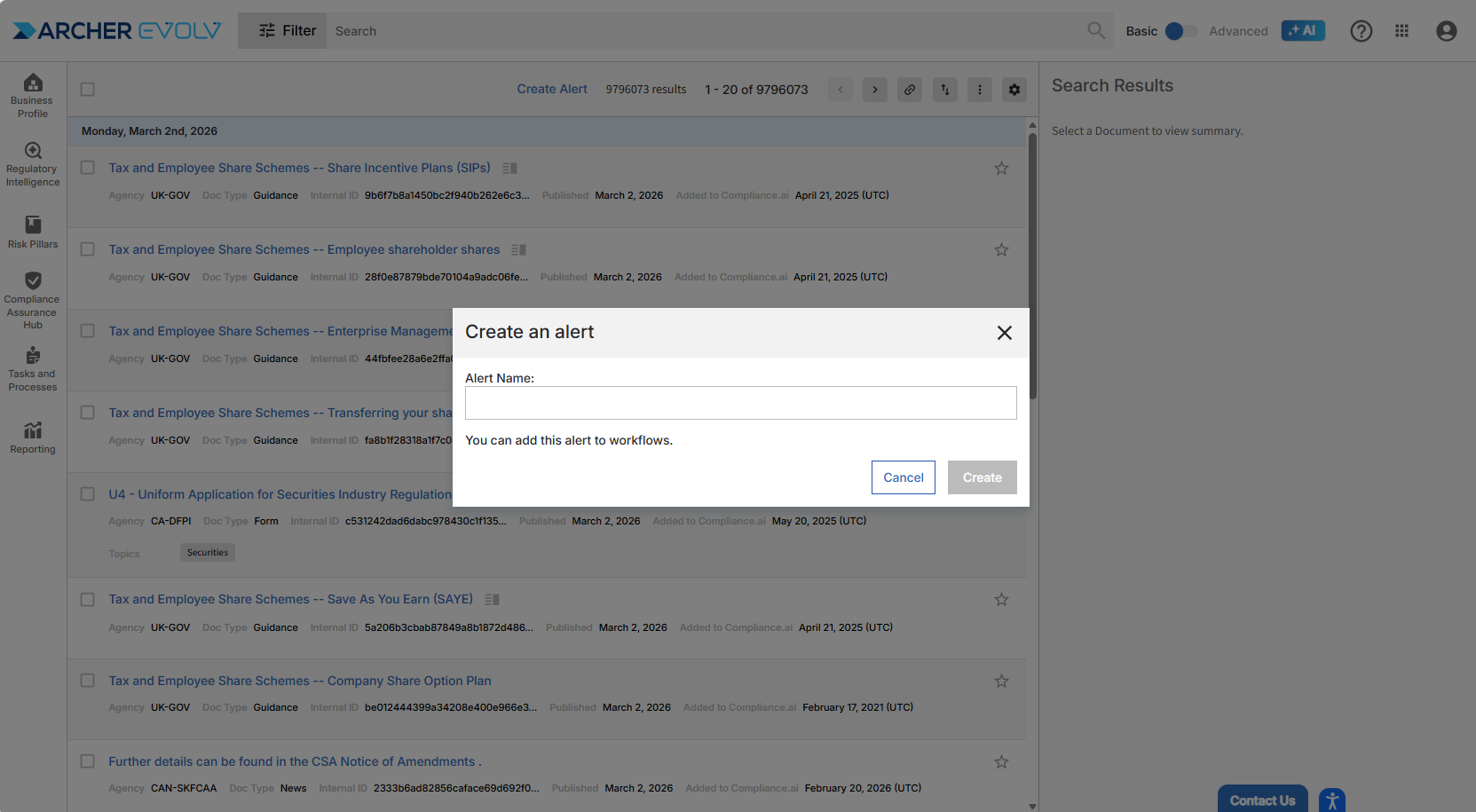
Task: Toggle Basic/Advanced search switch
Action: click(x=1179, y=31)
